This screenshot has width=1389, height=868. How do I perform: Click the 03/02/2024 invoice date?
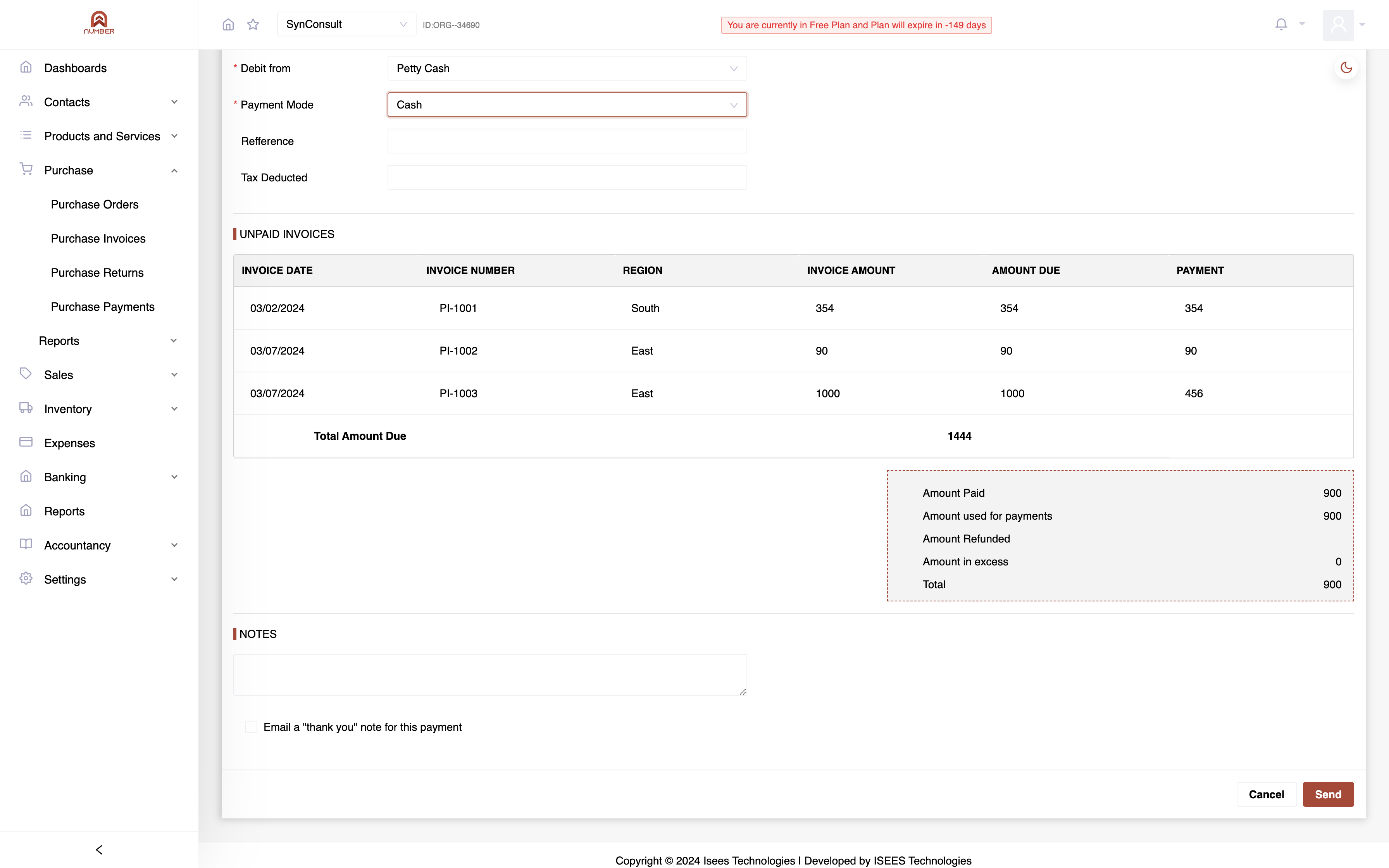[277, 308]
